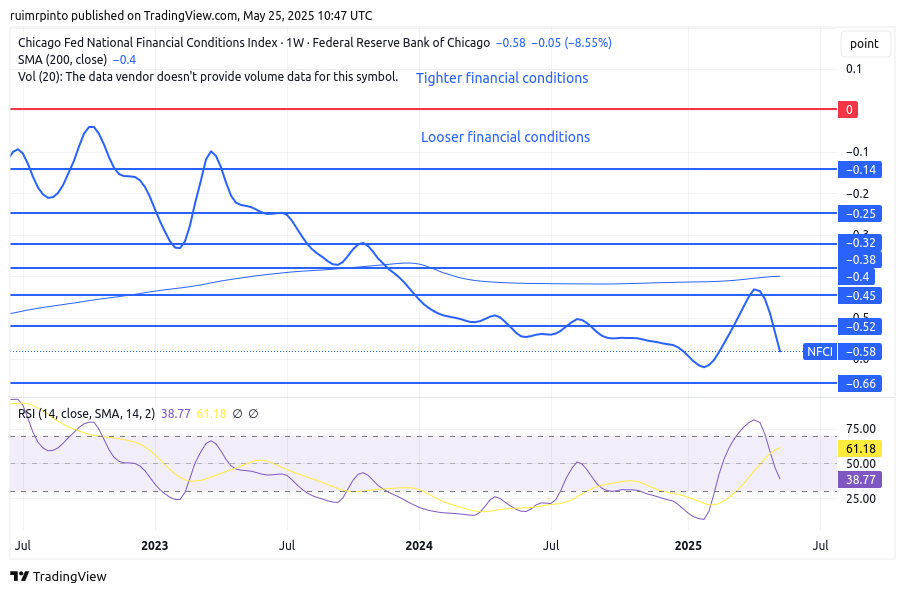Click the 2023 label on the time axis

pyautogui.click(x=154, y=546)
